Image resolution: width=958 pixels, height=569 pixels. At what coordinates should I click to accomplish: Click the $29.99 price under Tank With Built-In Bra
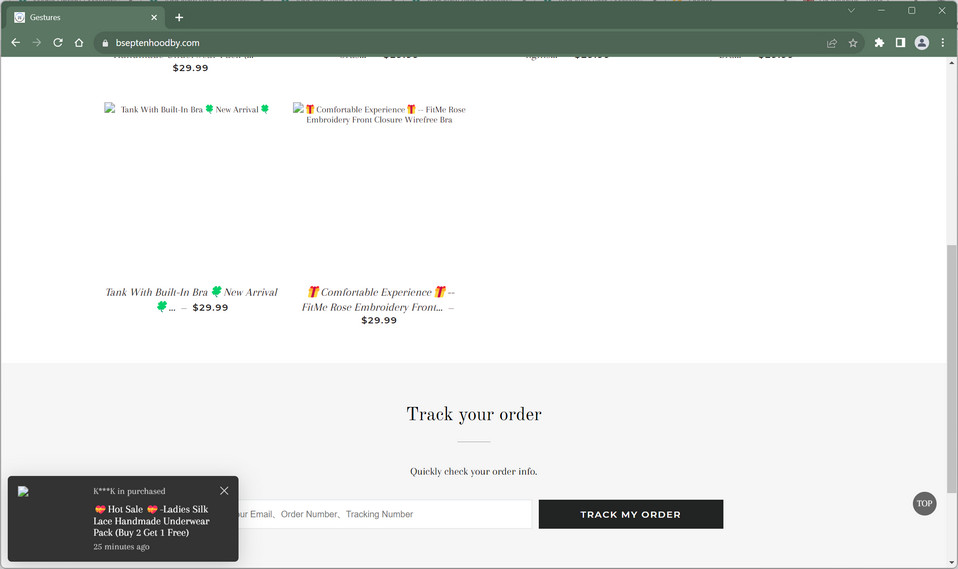(210, 307)
